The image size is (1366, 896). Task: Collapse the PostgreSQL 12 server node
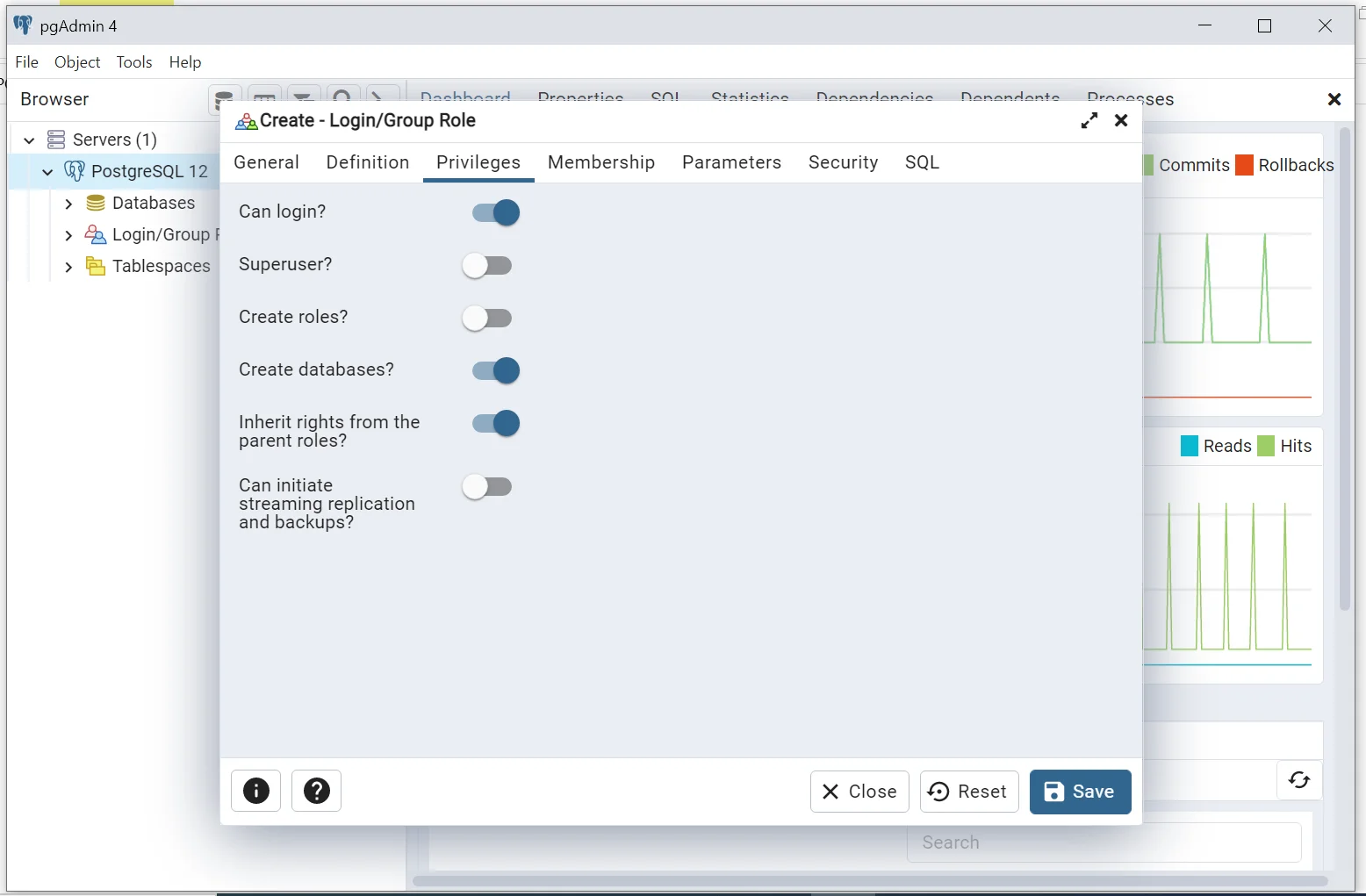click(x=47, y=171)
